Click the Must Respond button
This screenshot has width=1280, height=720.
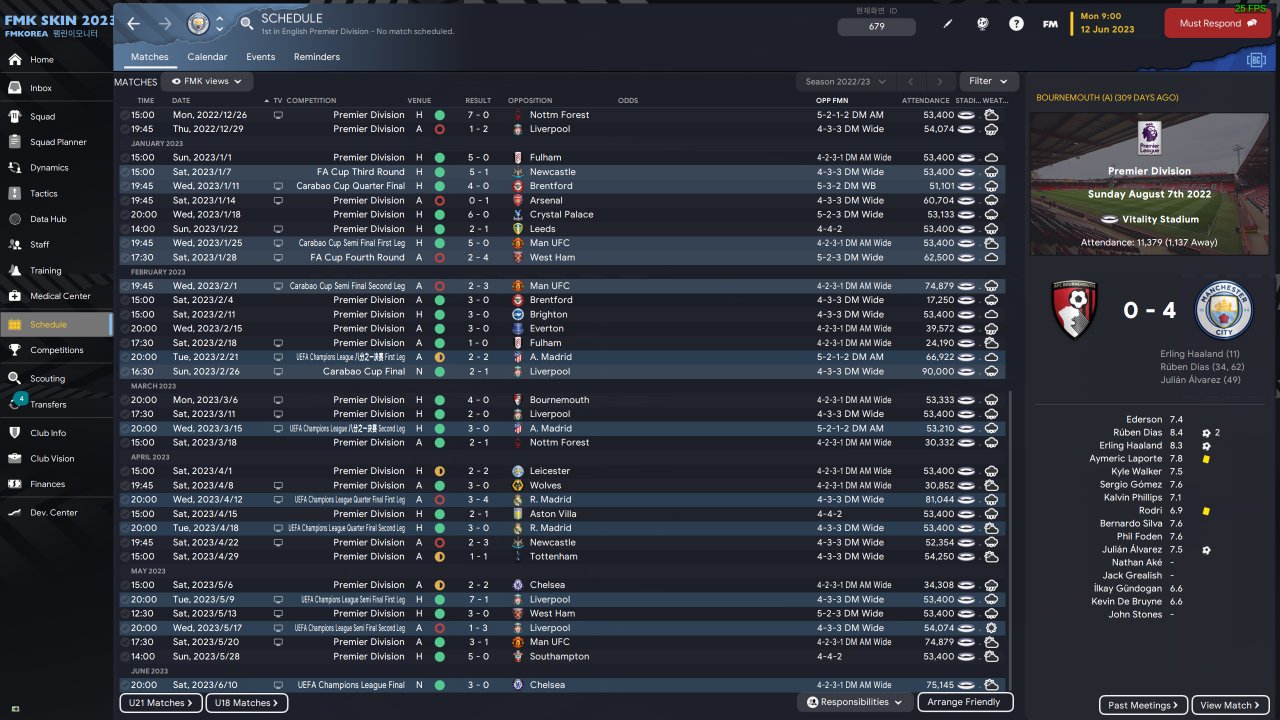(x=1217, y=23)
